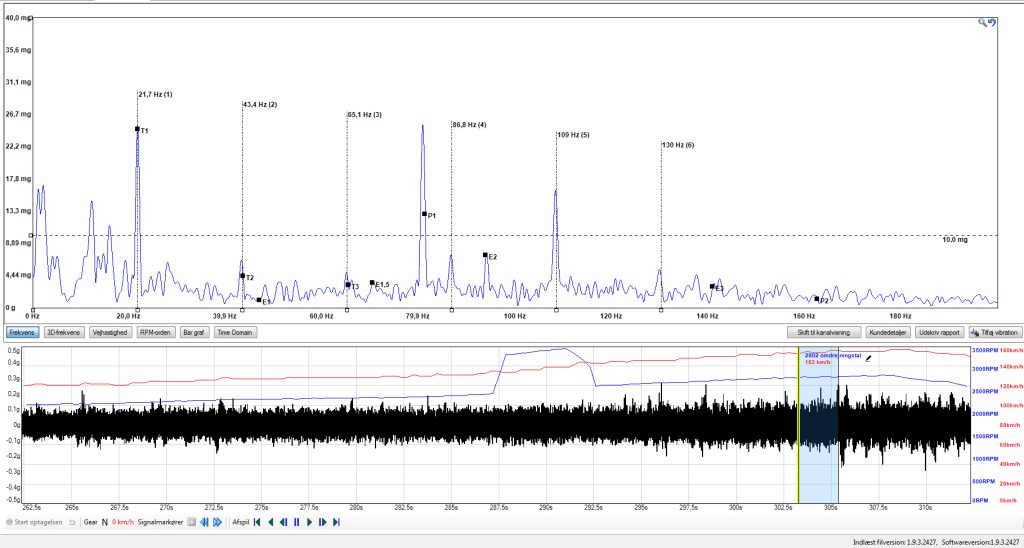
Task: Skip playback to the start
Action: coord(257,523)
